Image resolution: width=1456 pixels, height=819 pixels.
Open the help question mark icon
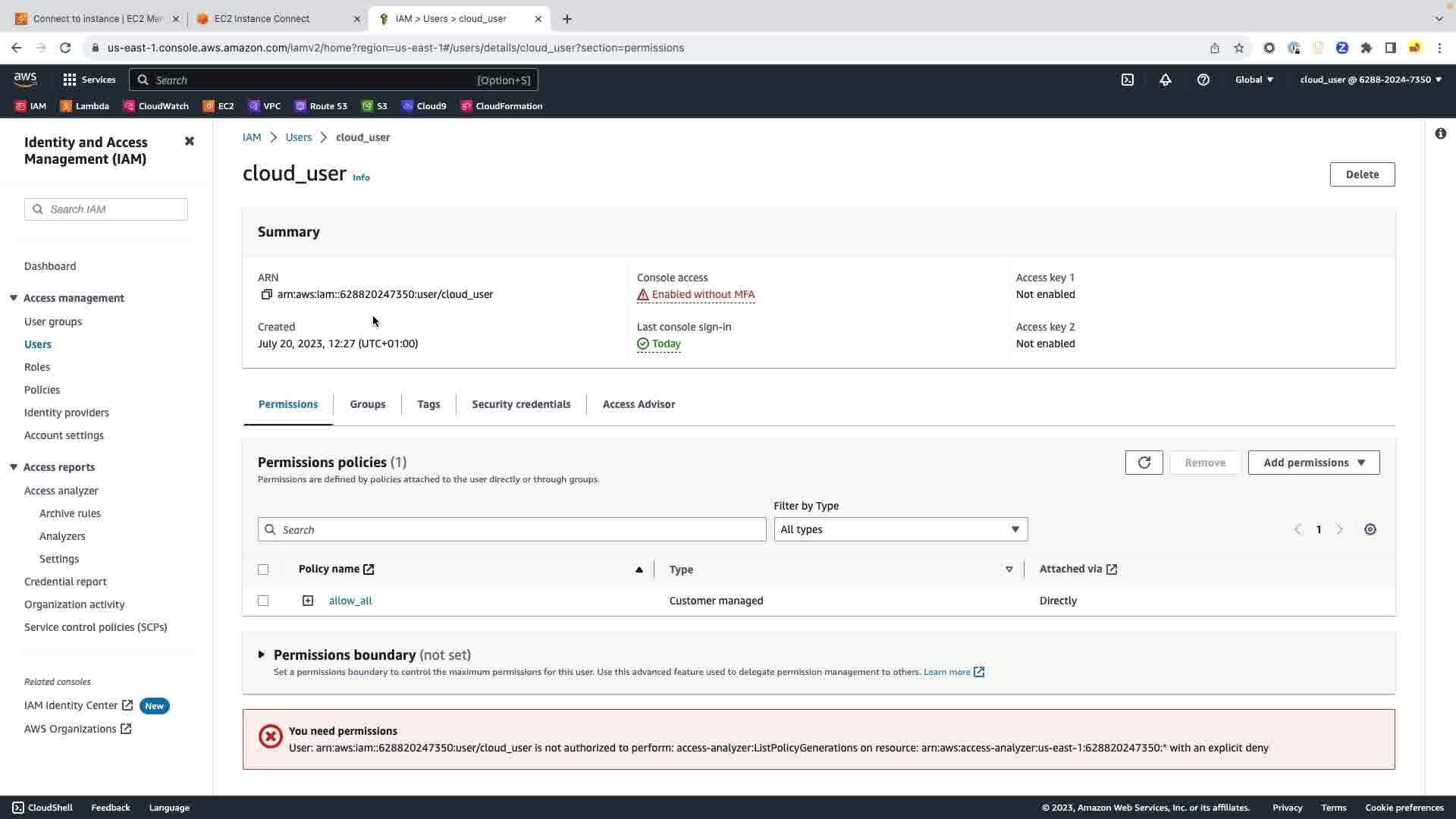click(1203, 80)
